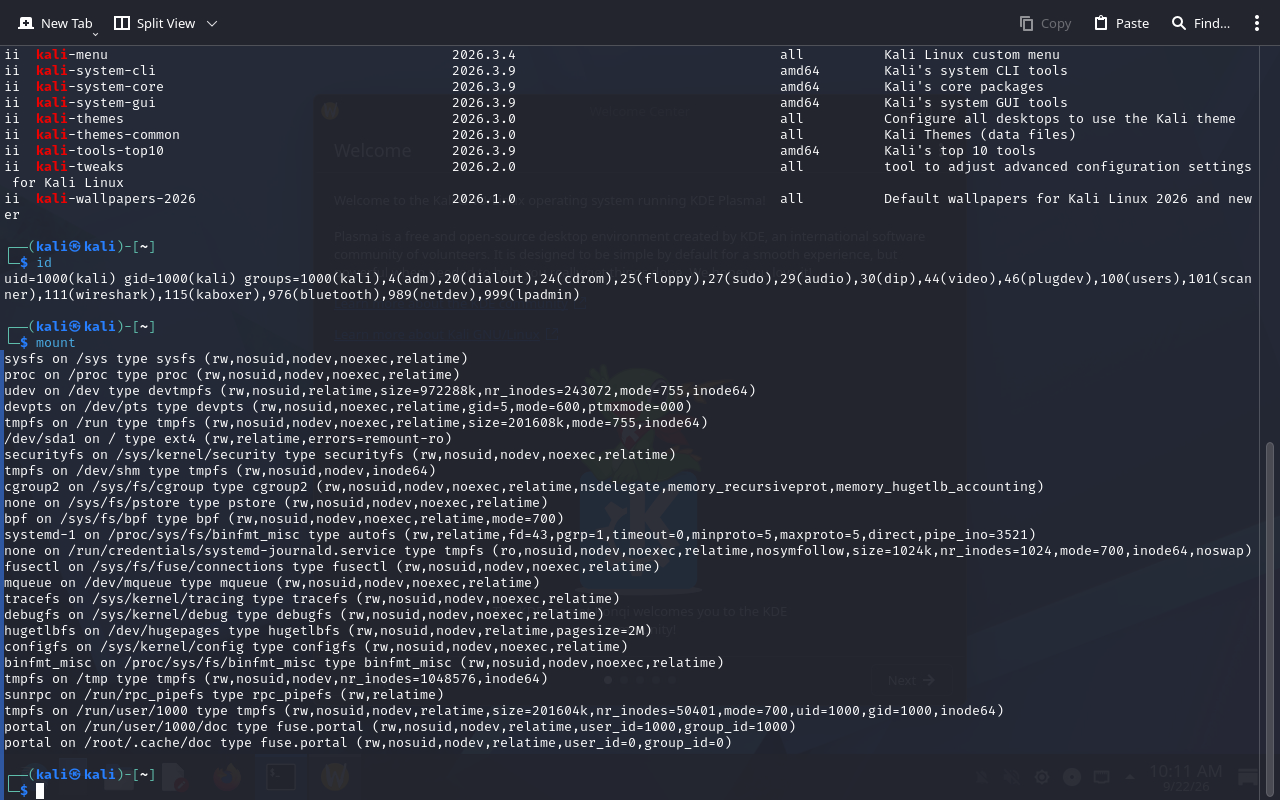This screenshot has width=1280, height=800.
Task: Click the Copy toolbar icon
Action: [1026, 23]
